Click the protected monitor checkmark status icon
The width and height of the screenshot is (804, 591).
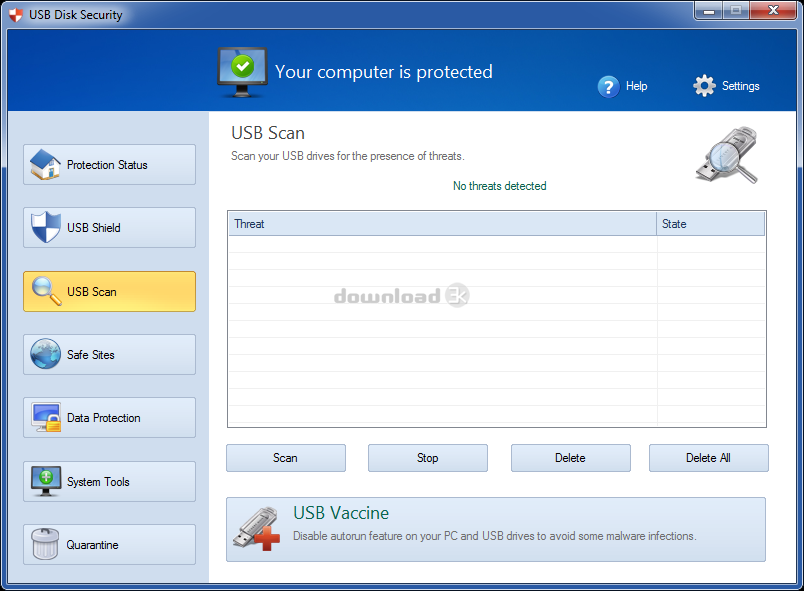click(242, 72)
